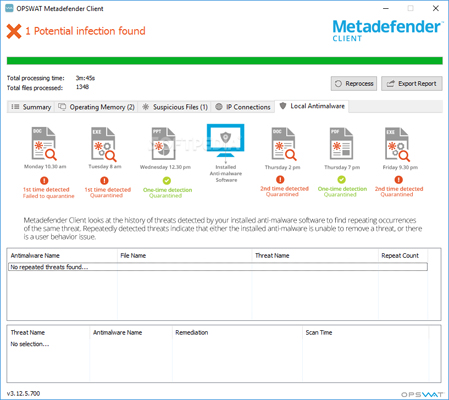Image resolution: width=449 pixels, height=400 pixels.
Task: Select the Installed Anti-malware Software monitor icon
Action: (x=225, y=140)
